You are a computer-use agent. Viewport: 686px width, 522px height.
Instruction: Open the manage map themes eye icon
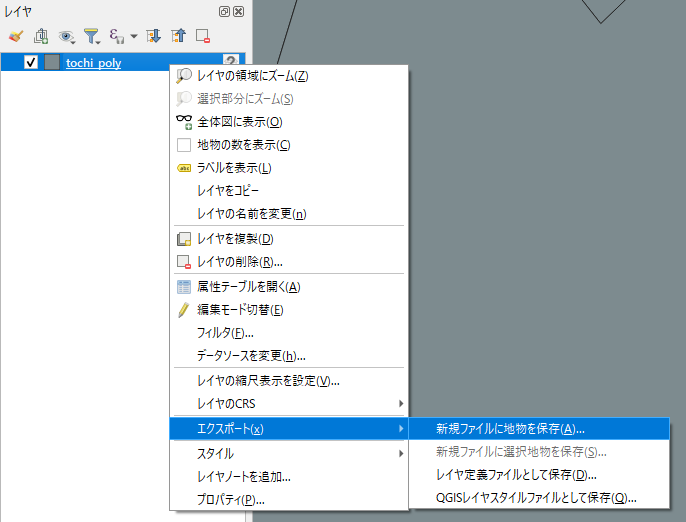[x=67, y=36]
